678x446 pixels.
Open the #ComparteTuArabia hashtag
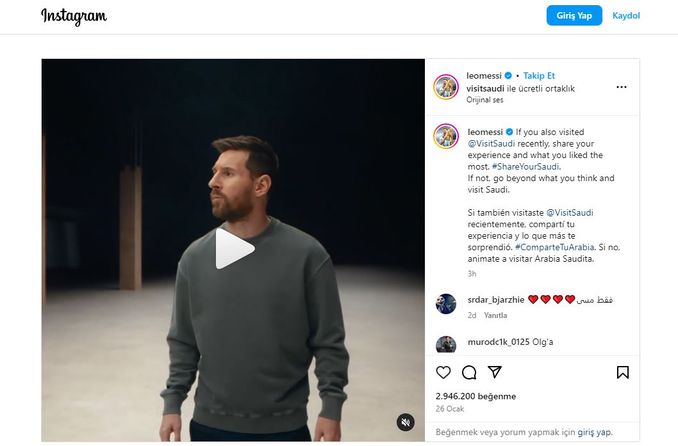click(x=554, y=247)
